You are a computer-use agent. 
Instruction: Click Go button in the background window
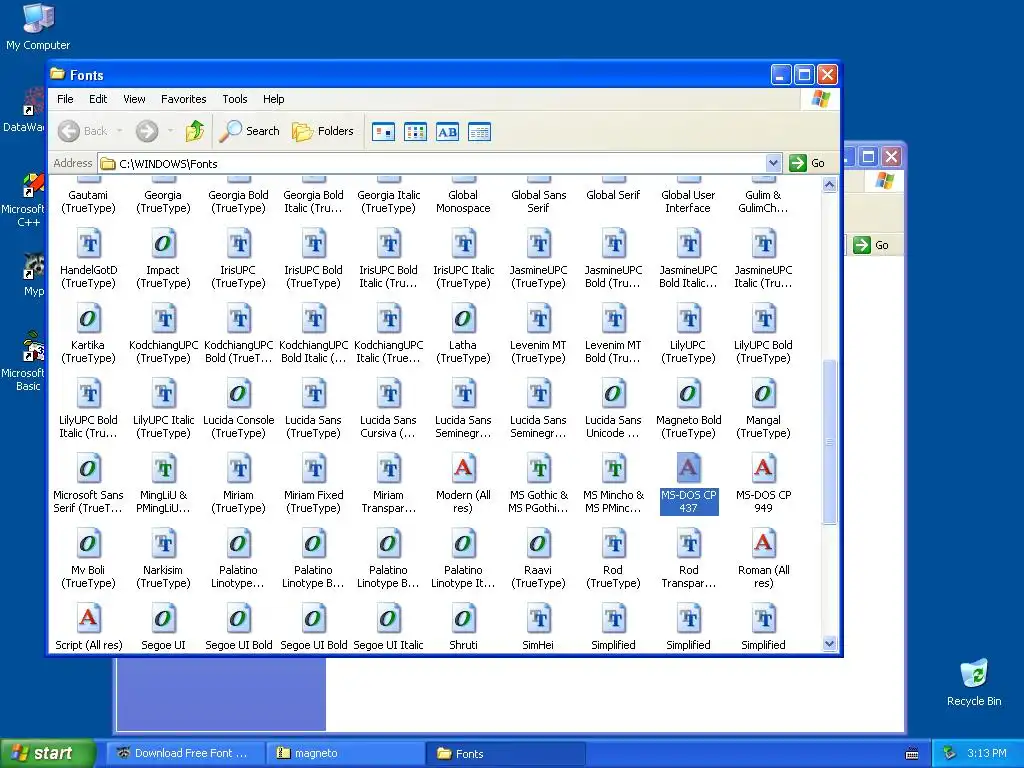[x=871, y=245]
